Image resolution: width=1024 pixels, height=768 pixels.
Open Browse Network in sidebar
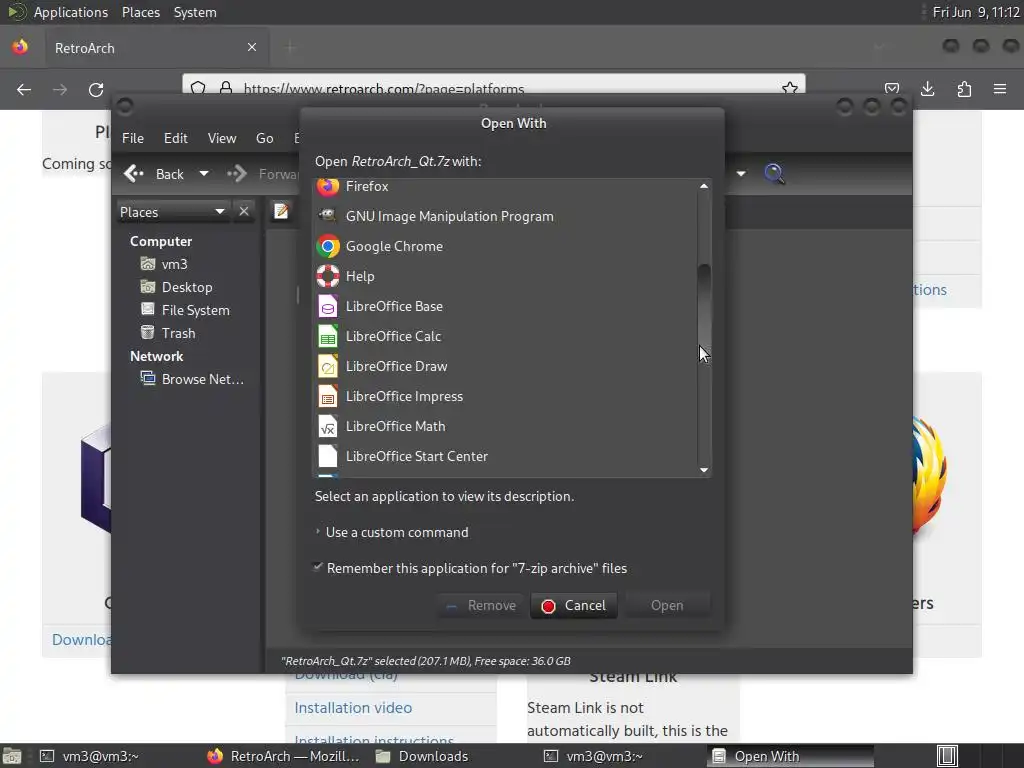[202, 379]
